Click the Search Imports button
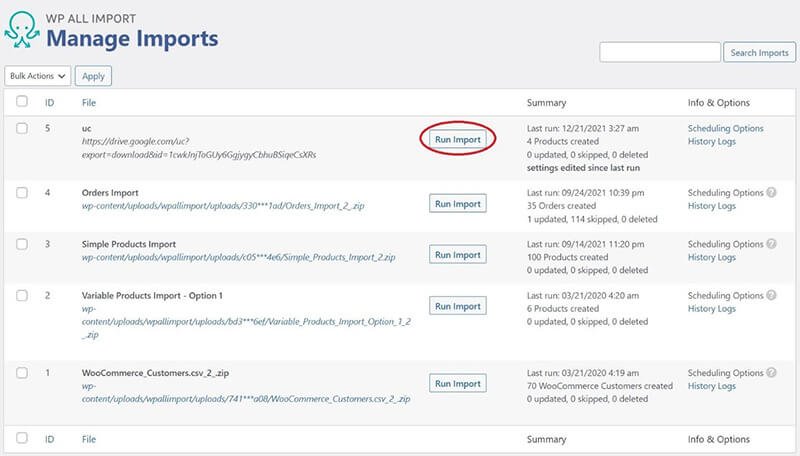The height and width of the screenshot is (456, 800). 759,53
